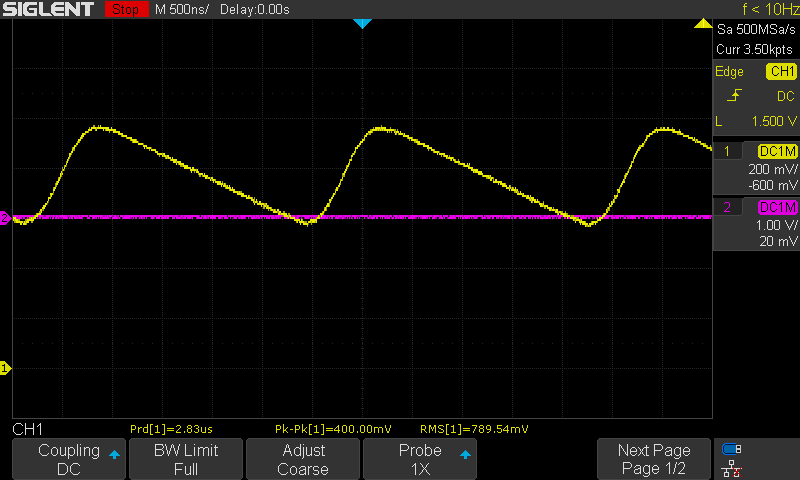Click the rising edge slope icon
Screen dimensions: 800x480
(734, 95)
